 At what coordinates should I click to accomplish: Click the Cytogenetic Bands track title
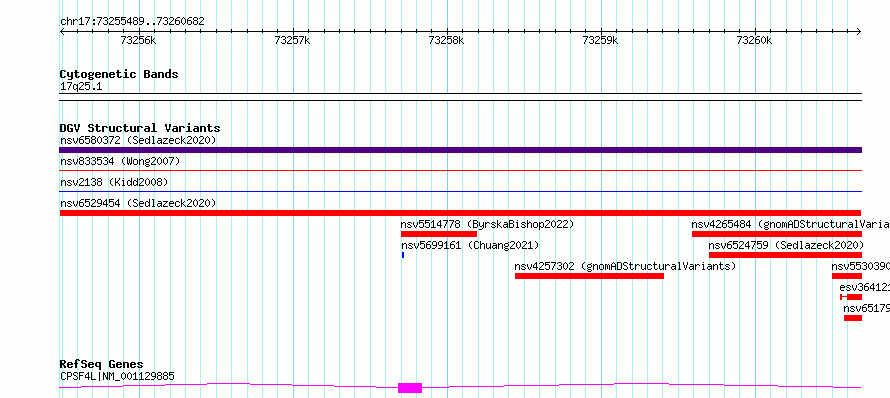[119, 74]
